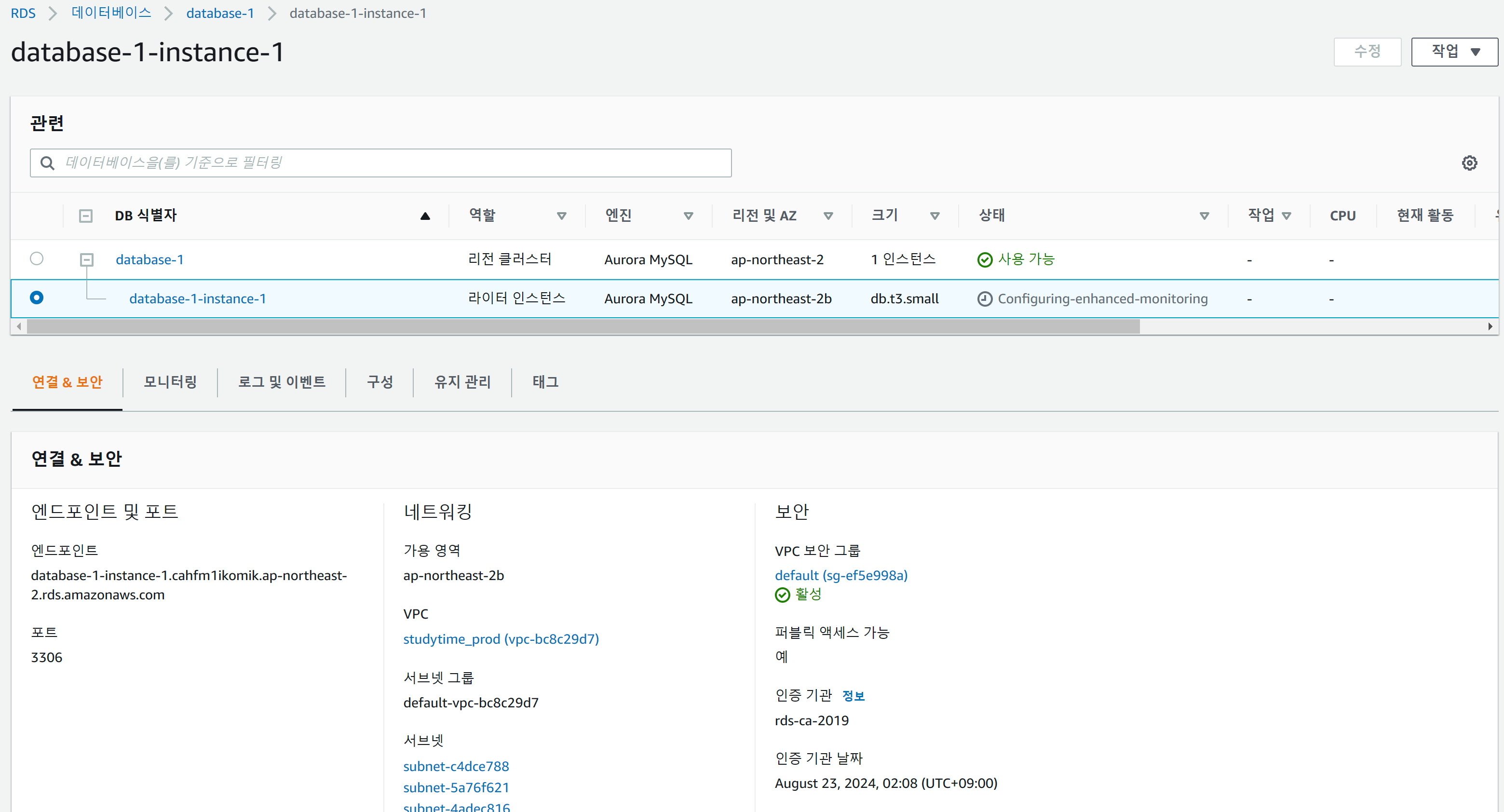1504x812 pixels.
Task: Open the 작업 actions dropdown button
Action: click(1454, 52)
